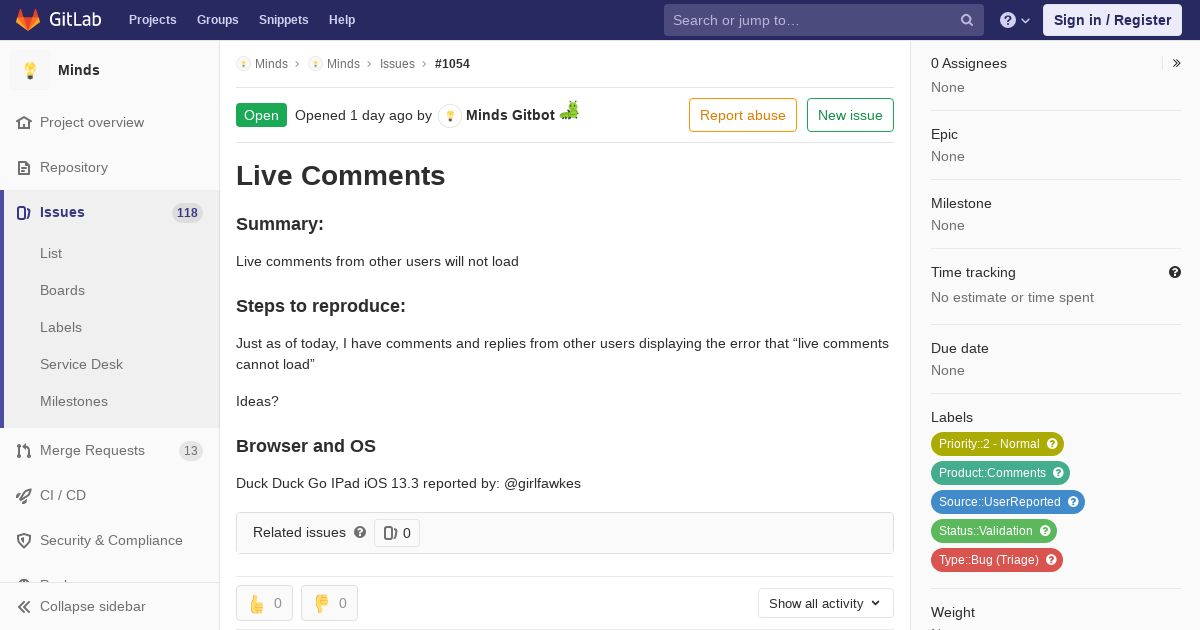Open Milestones in sidebar
Image resolution: width=1200 pixels, height=630 pixels.
pyautogui.click(x=74, y=401)
